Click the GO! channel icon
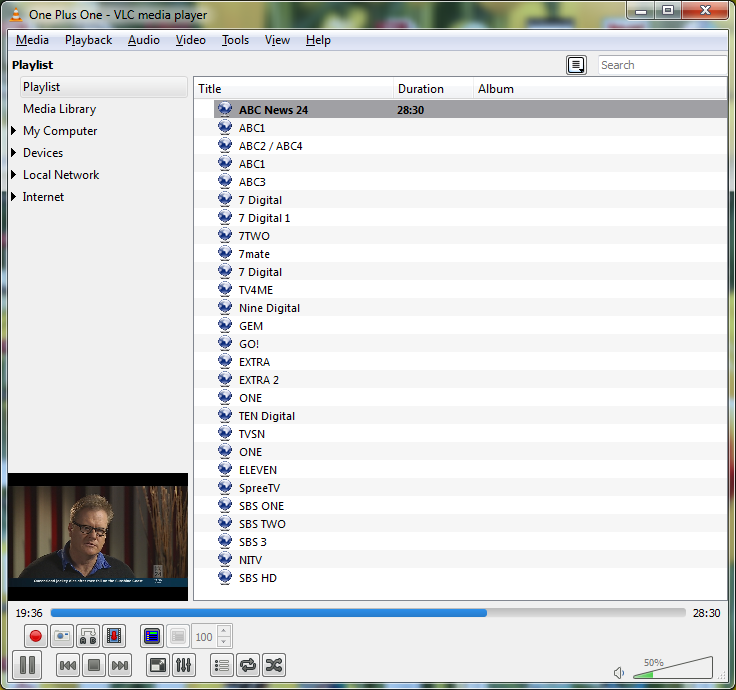Screen dimensions: 736x690 pyautogui.click(x=225, y=344)
